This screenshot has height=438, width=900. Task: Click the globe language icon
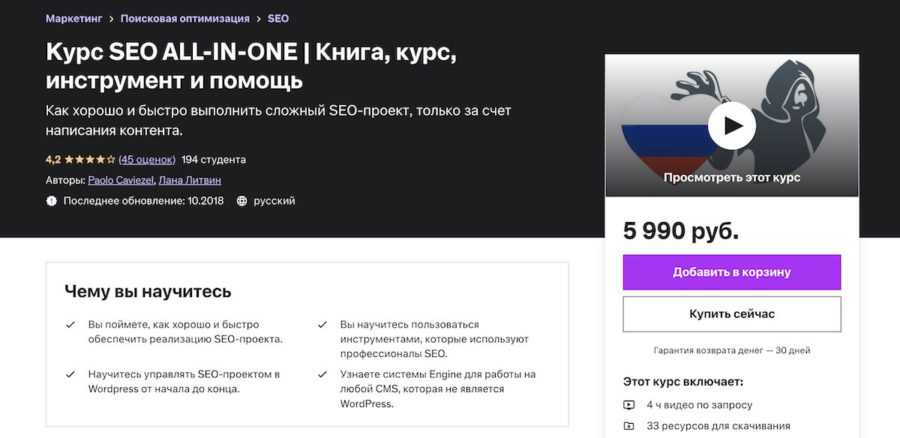point(241,201)
